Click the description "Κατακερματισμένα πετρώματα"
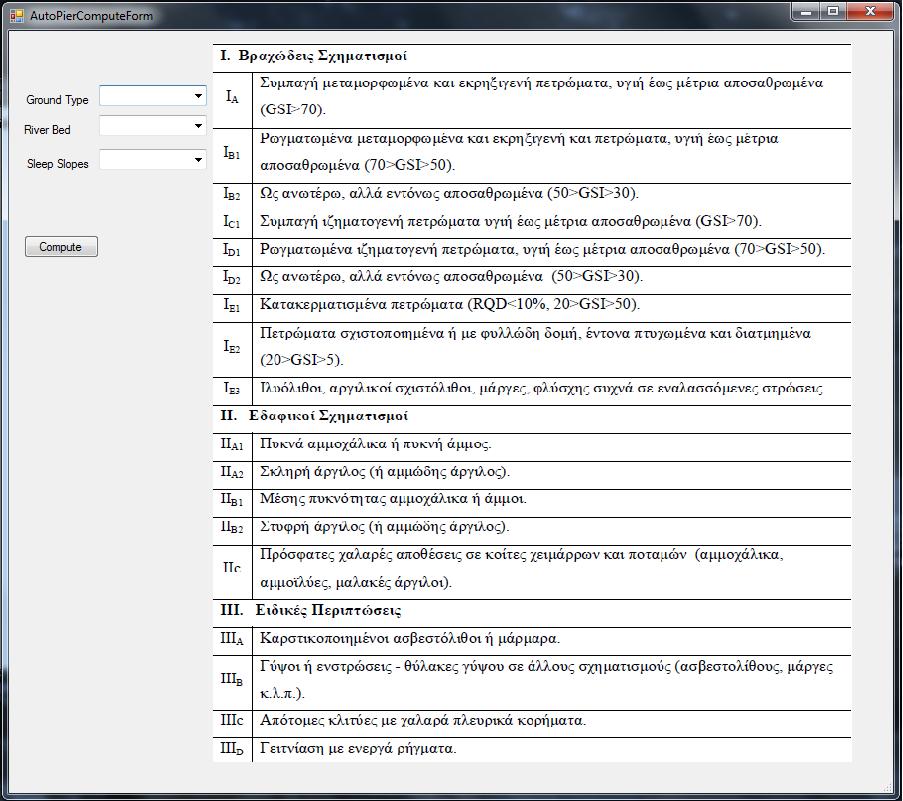 pyautogui.click(x=362, y=304)
